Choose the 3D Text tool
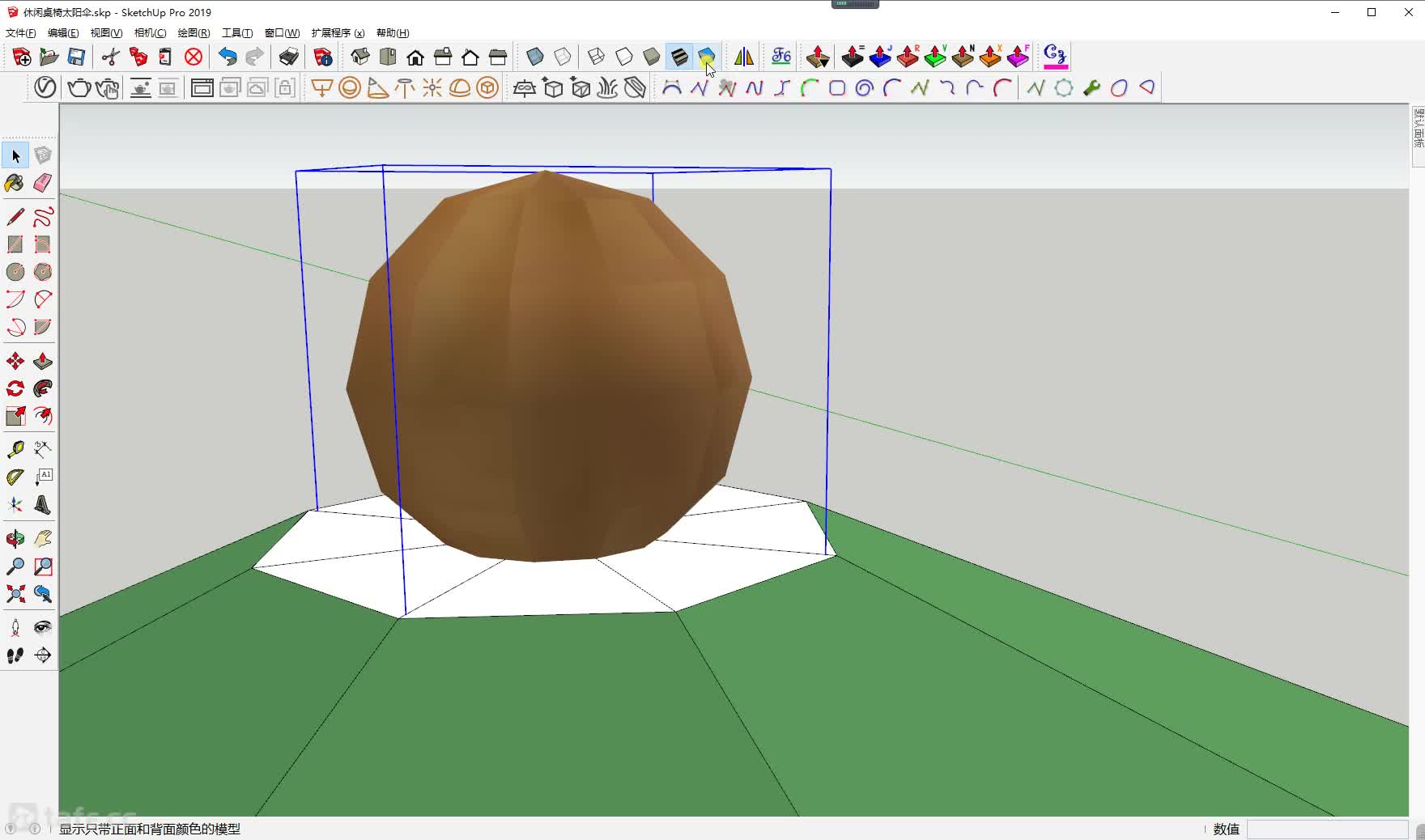1425x840 pixels. click(x=43, y=505)
